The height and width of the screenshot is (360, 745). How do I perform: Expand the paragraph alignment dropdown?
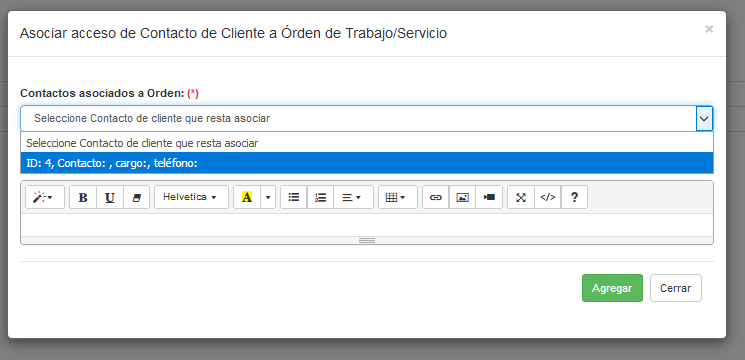point(353,197)
